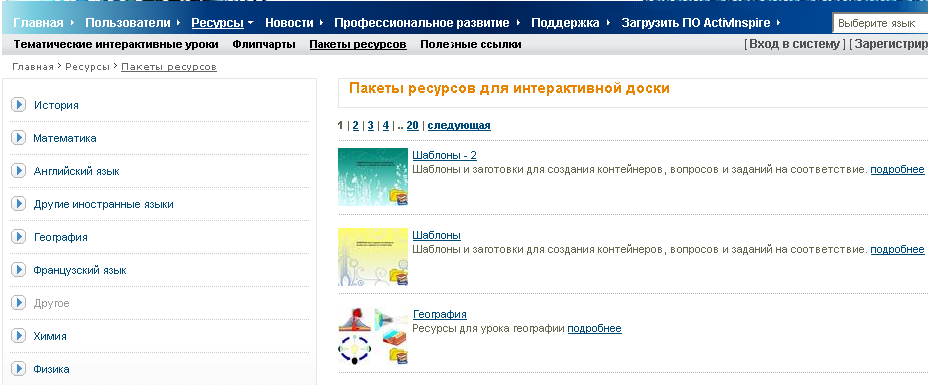Click the Пакеты ресурсов для интерактивной доски heading

click(x=509, y=89)
